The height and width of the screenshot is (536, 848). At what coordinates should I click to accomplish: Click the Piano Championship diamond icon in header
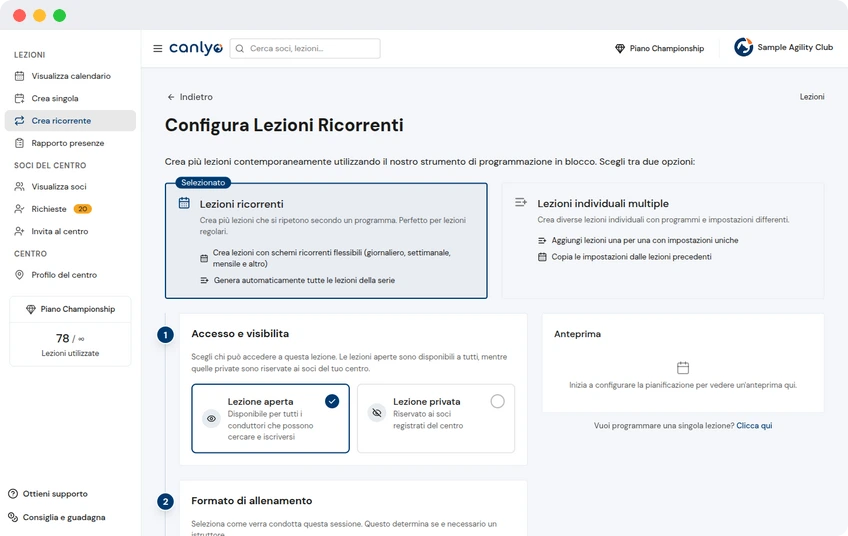coord(620,49)
